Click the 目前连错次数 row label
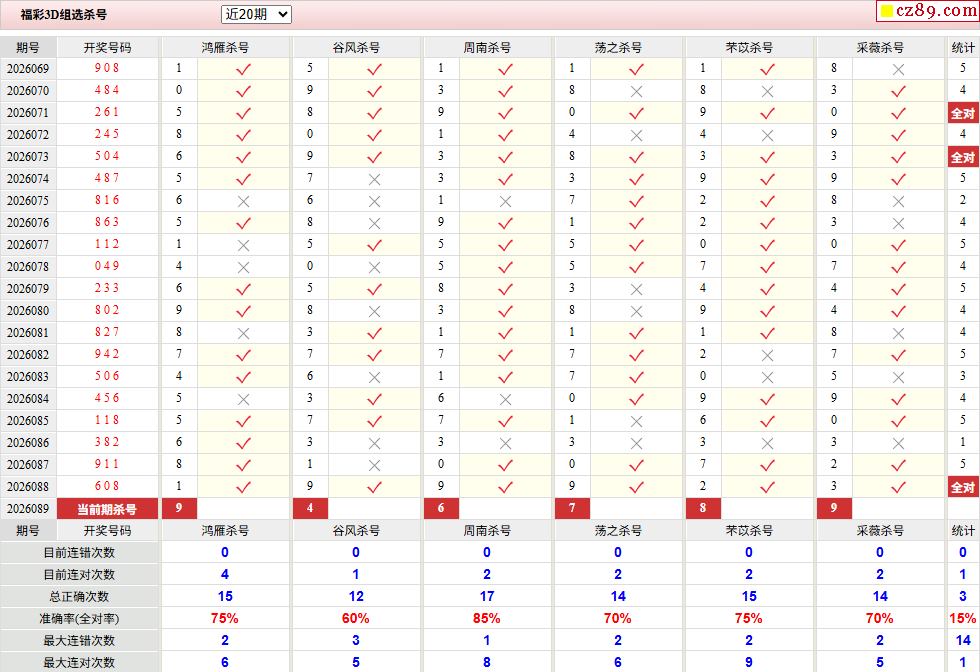This screenshot has height=672, width=980. click(79, 553)
